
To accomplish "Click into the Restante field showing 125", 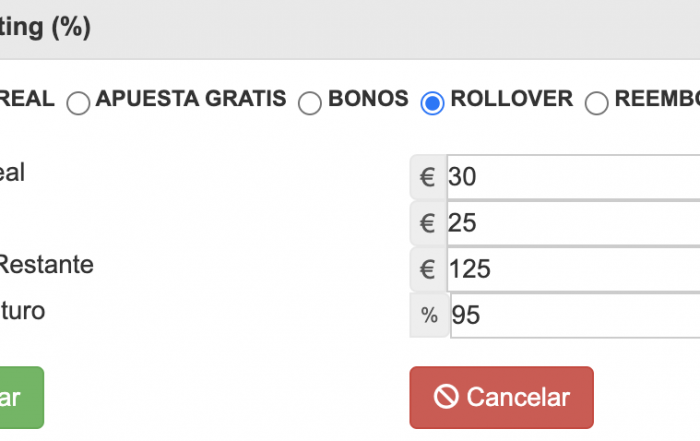I will point(573,270).
